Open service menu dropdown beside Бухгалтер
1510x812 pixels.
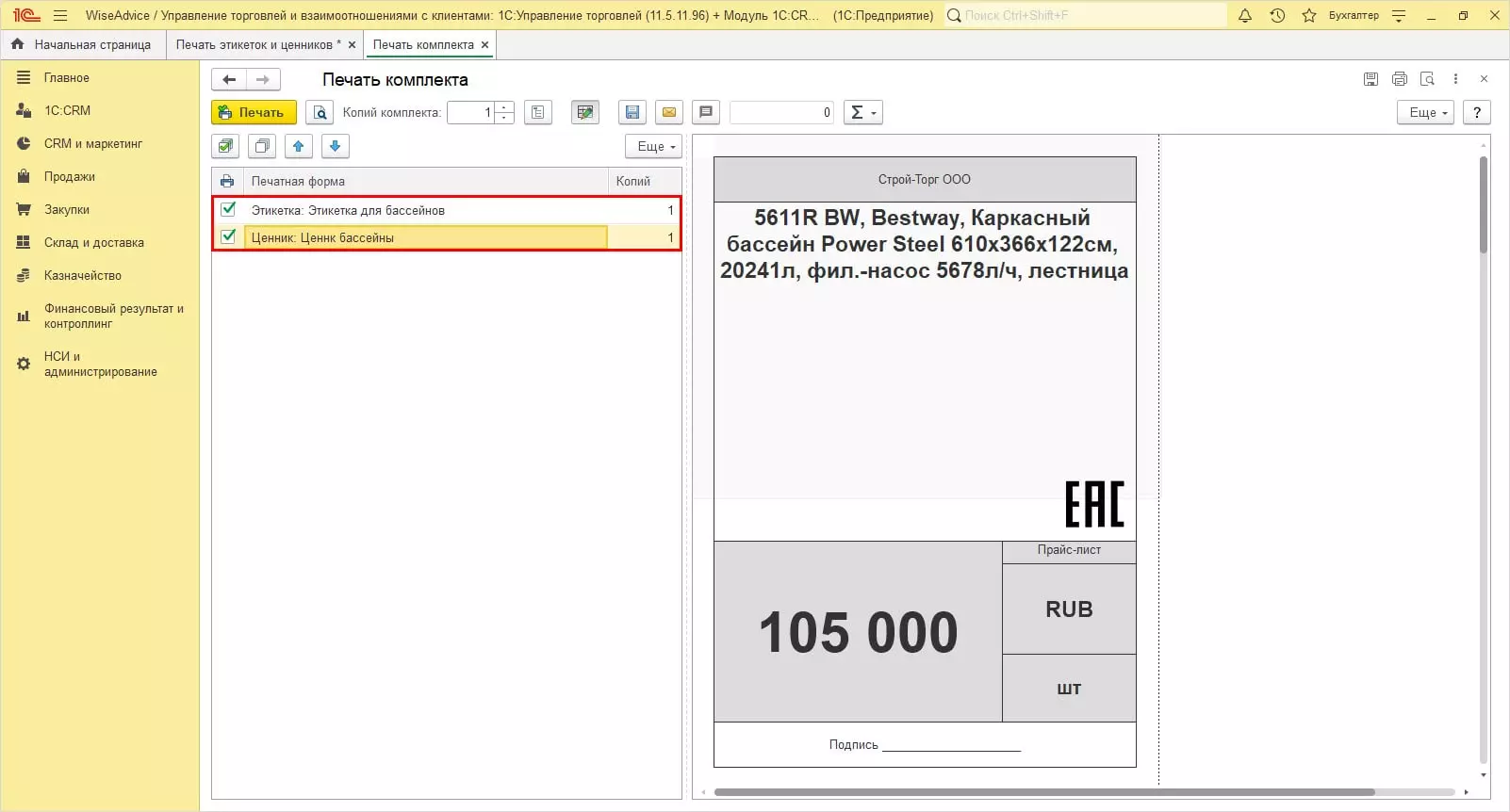[x=1399, y=15]
